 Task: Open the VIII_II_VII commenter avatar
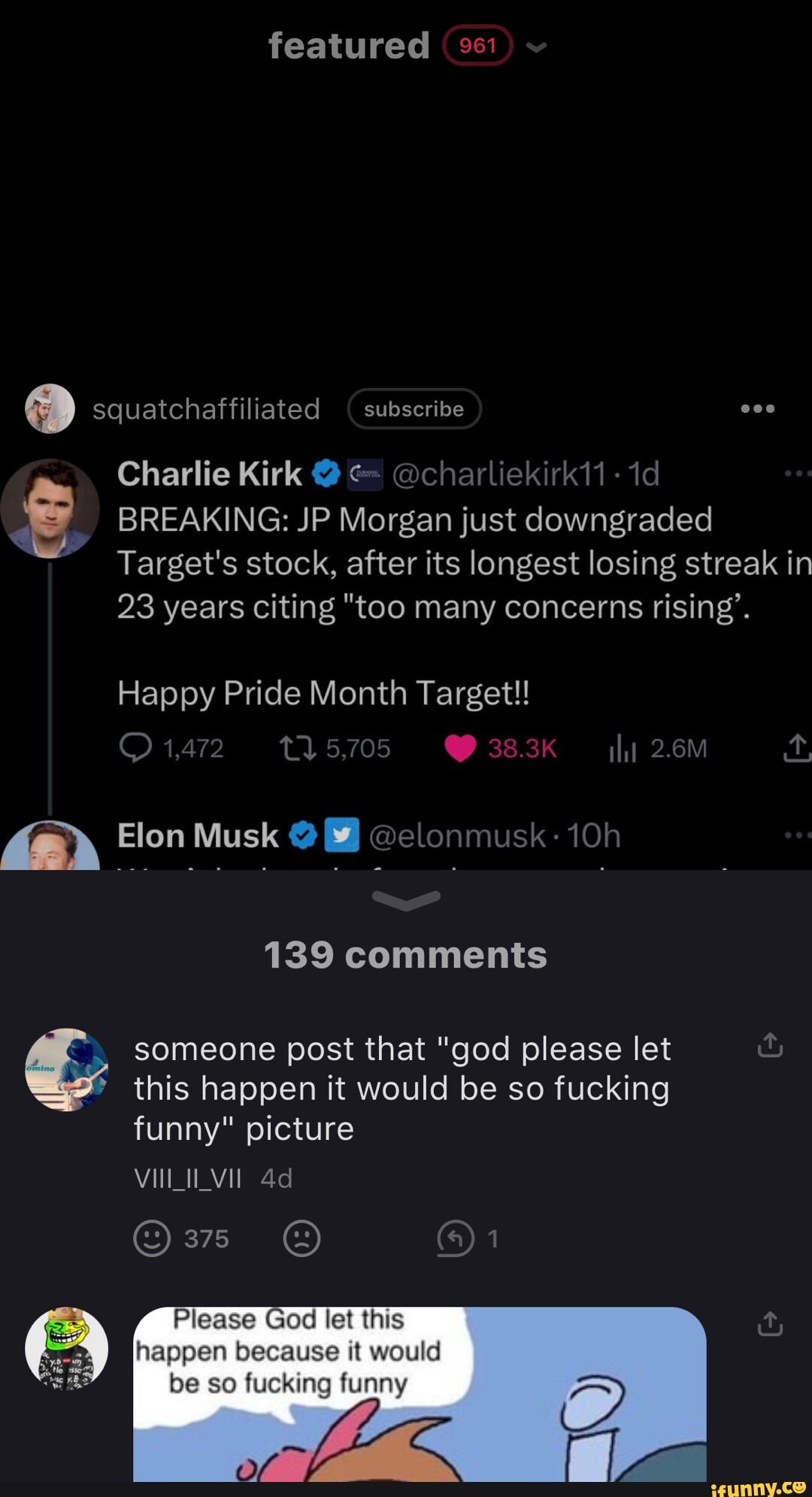(x=66, y=1069)
